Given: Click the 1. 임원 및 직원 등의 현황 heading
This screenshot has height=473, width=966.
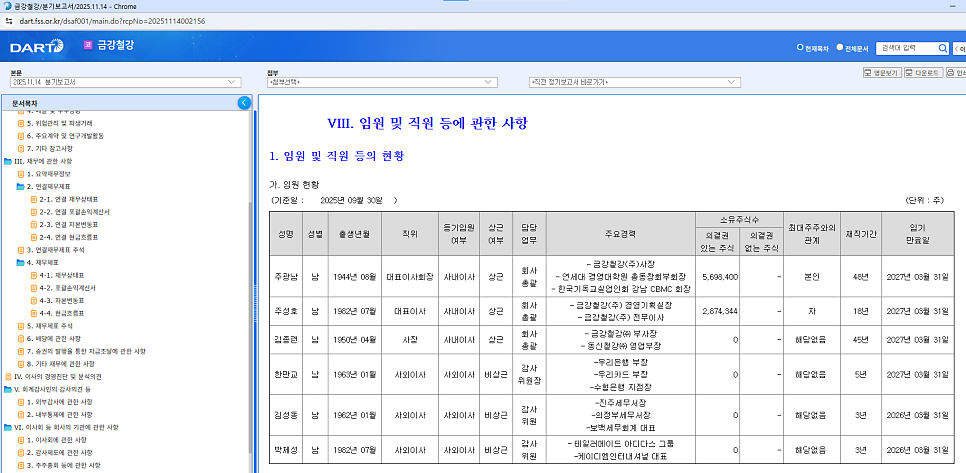Looking at the screenshot, I should click(x=337, y=156).
